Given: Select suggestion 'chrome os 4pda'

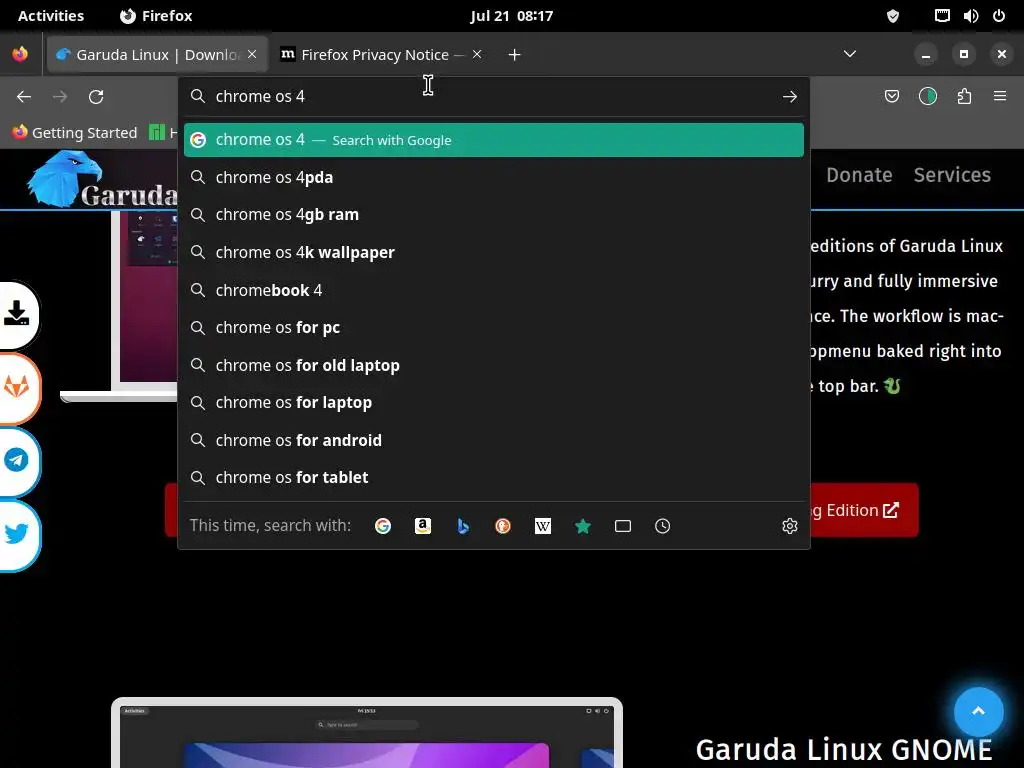Looking at the screenshot, I should click(x=494, y=178).
